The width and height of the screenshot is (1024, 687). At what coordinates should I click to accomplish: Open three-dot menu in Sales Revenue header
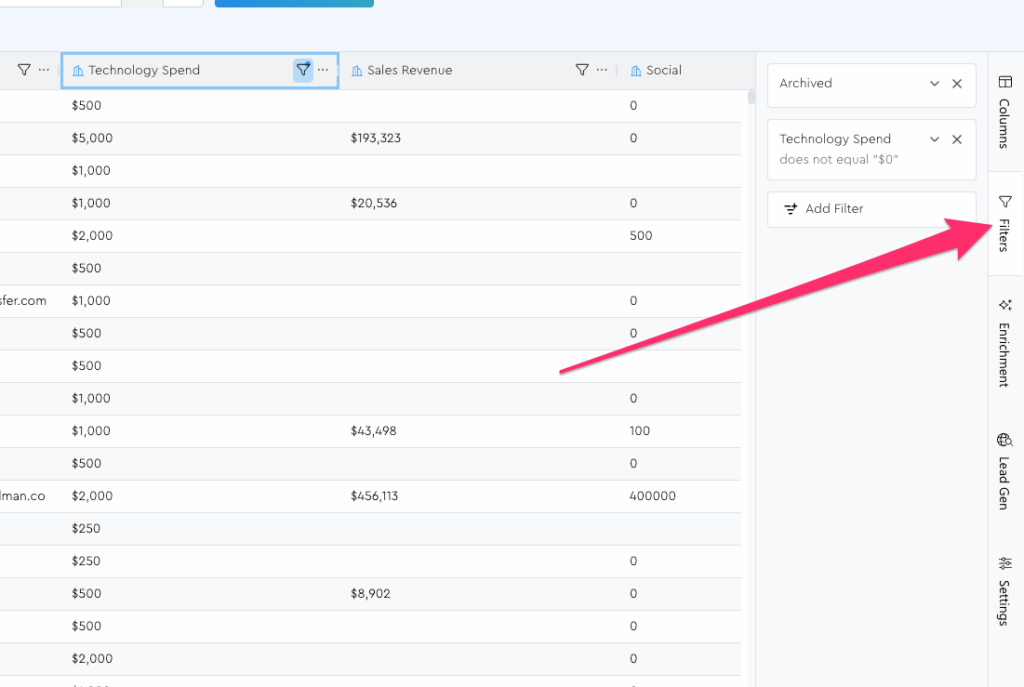[x=601, y=70]
